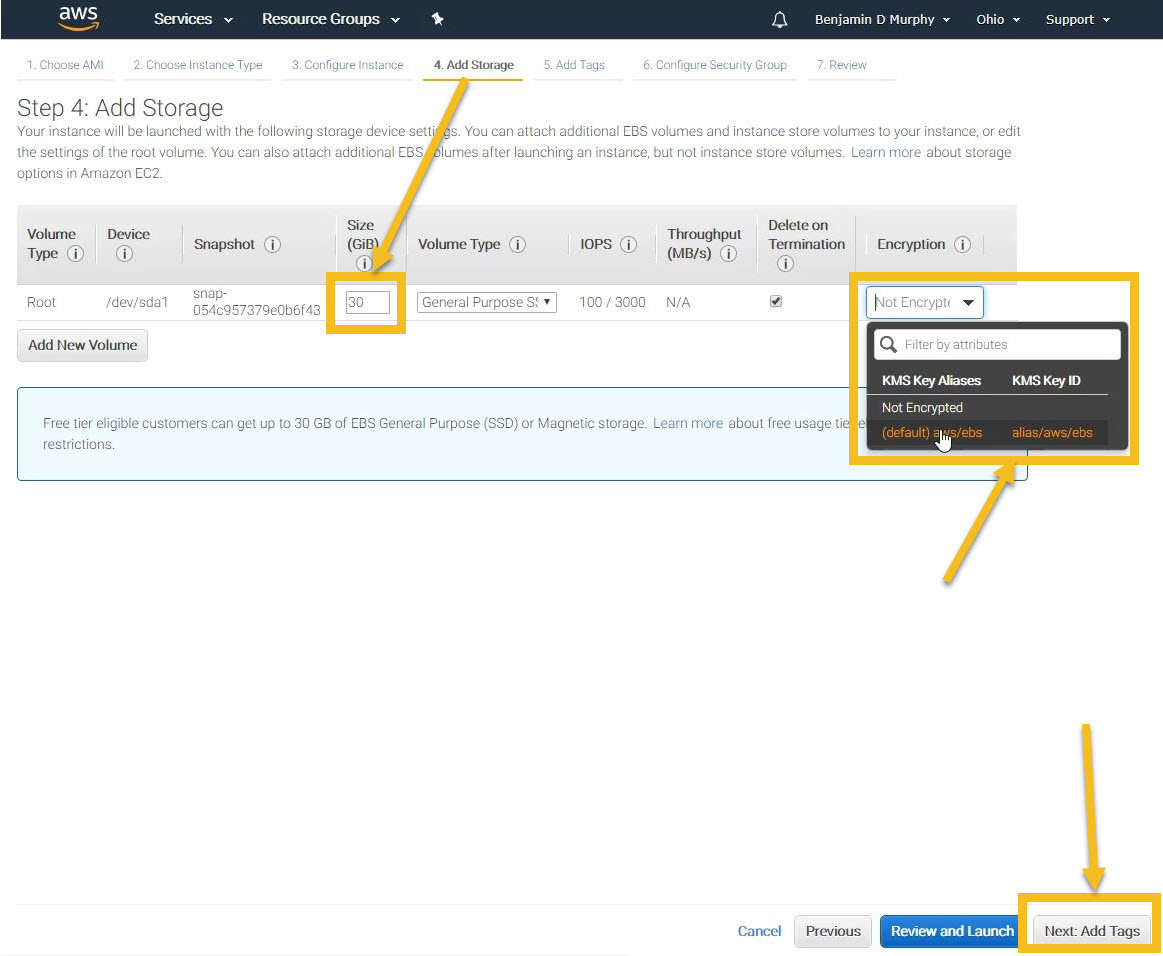Click the 100 / 3000 IOPS value
Screen dimensions: 1163x956
[x=612, y=302]
